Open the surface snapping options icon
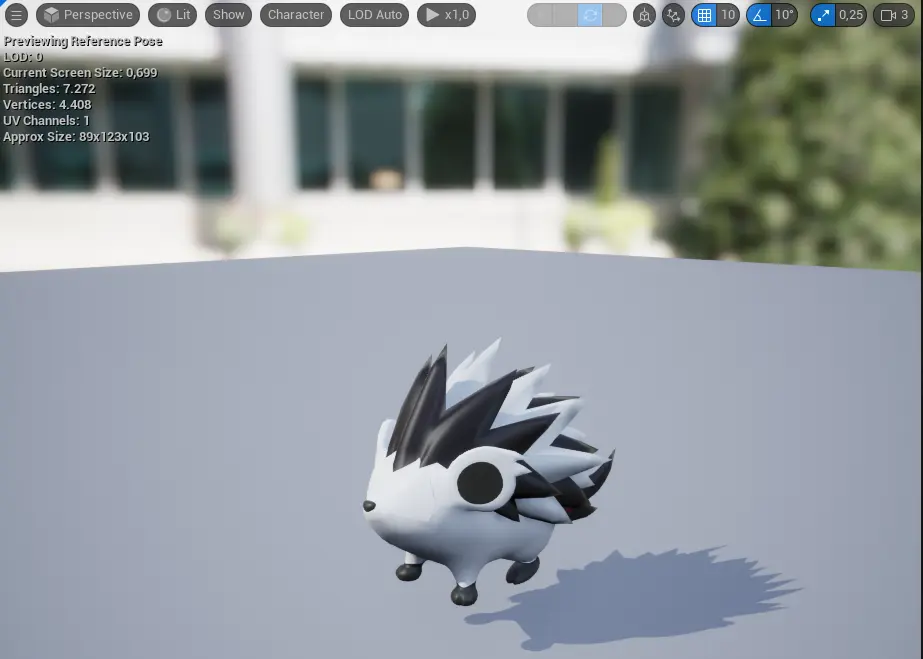This screenshot has height=659, width=923. click(x=673, y=15)
